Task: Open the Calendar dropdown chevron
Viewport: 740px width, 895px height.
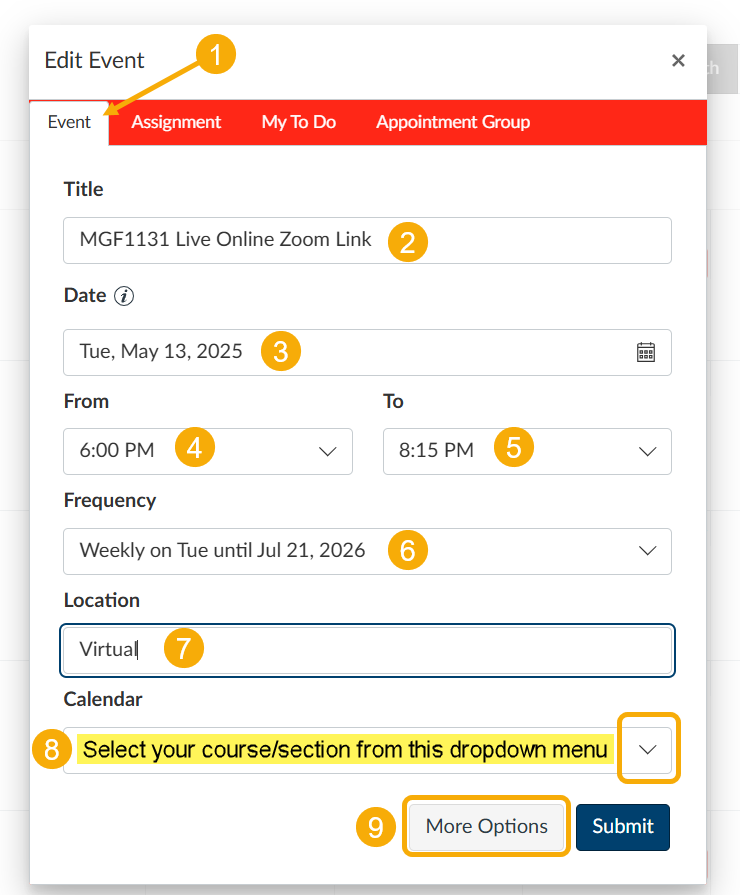Action: 648,749
